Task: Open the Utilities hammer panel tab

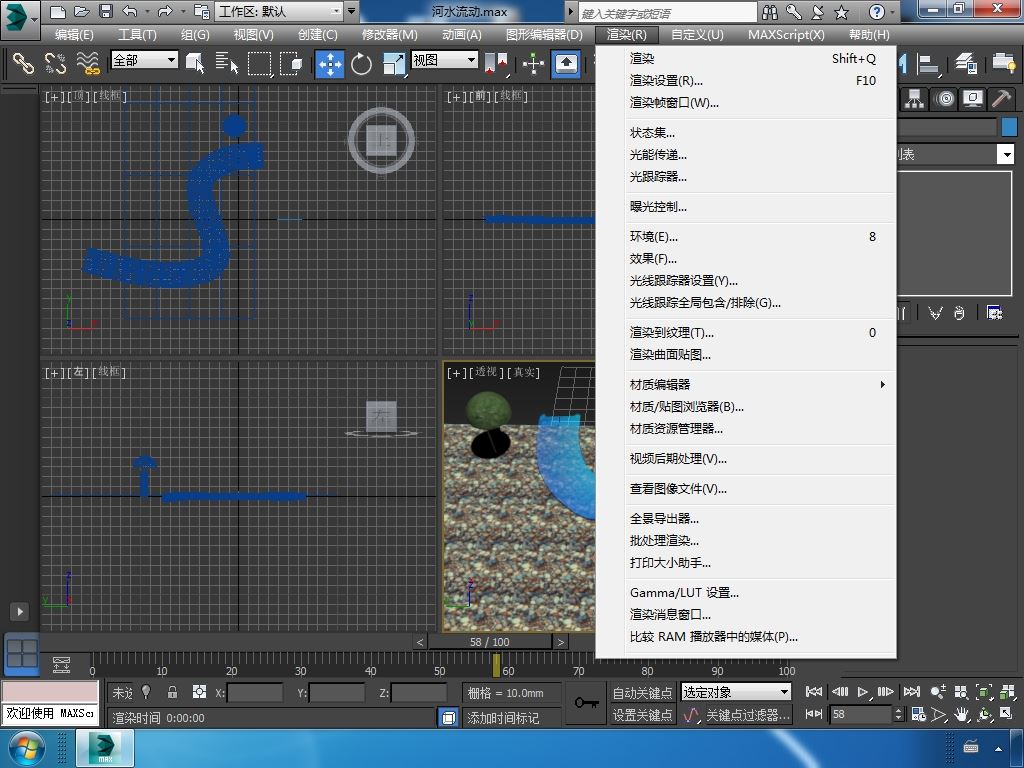Action: [x=1002, y=99]
